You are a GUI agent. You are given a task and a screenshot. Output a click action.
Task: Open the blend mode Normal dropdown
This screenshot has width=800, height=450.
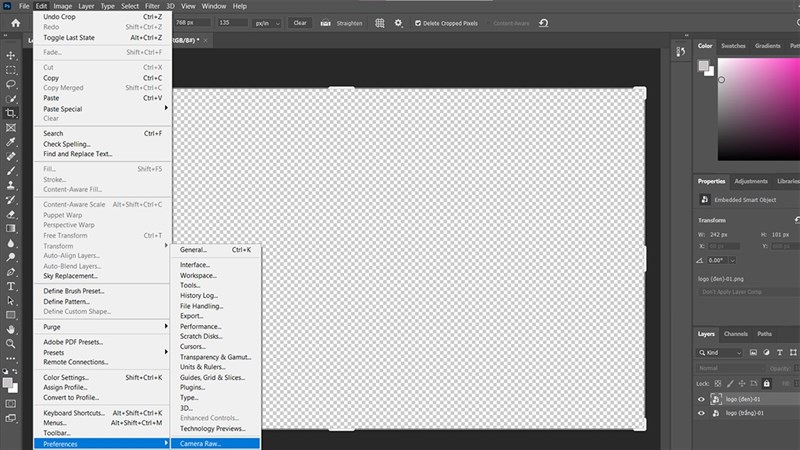point(731,368)
